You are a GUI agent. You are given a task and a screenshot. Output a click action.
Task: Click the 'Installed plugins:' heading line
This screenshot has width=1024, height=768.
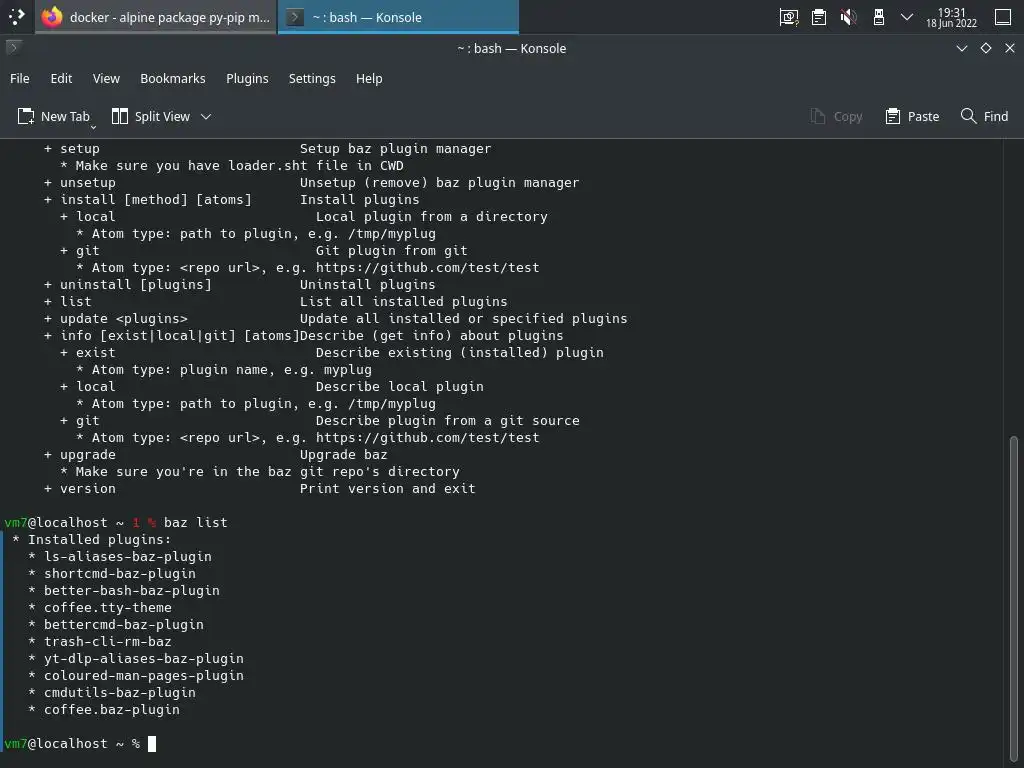pyautogui.click(x=99, y=539)
